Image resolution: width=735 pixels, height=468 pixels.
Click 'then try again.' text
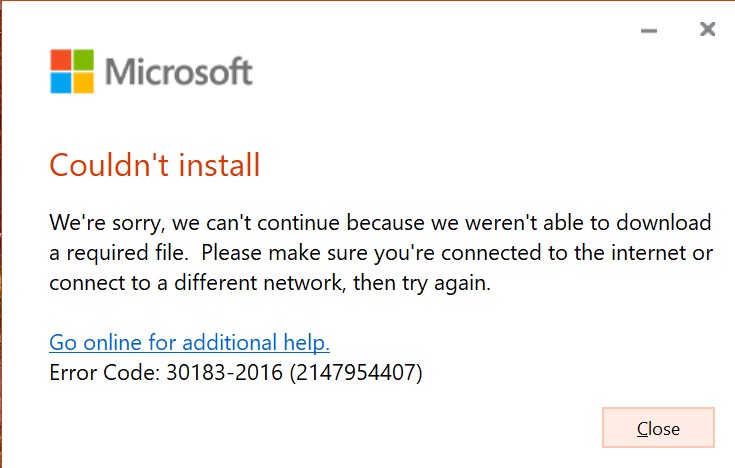click(x=422, y=283)
